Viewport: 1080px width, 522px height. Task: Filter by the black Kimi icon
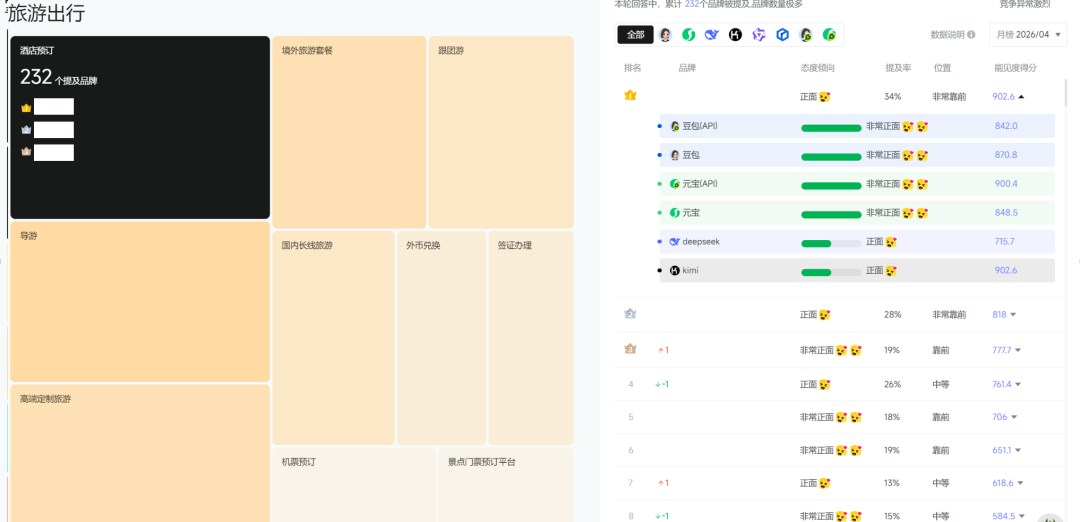pos(736,34)
